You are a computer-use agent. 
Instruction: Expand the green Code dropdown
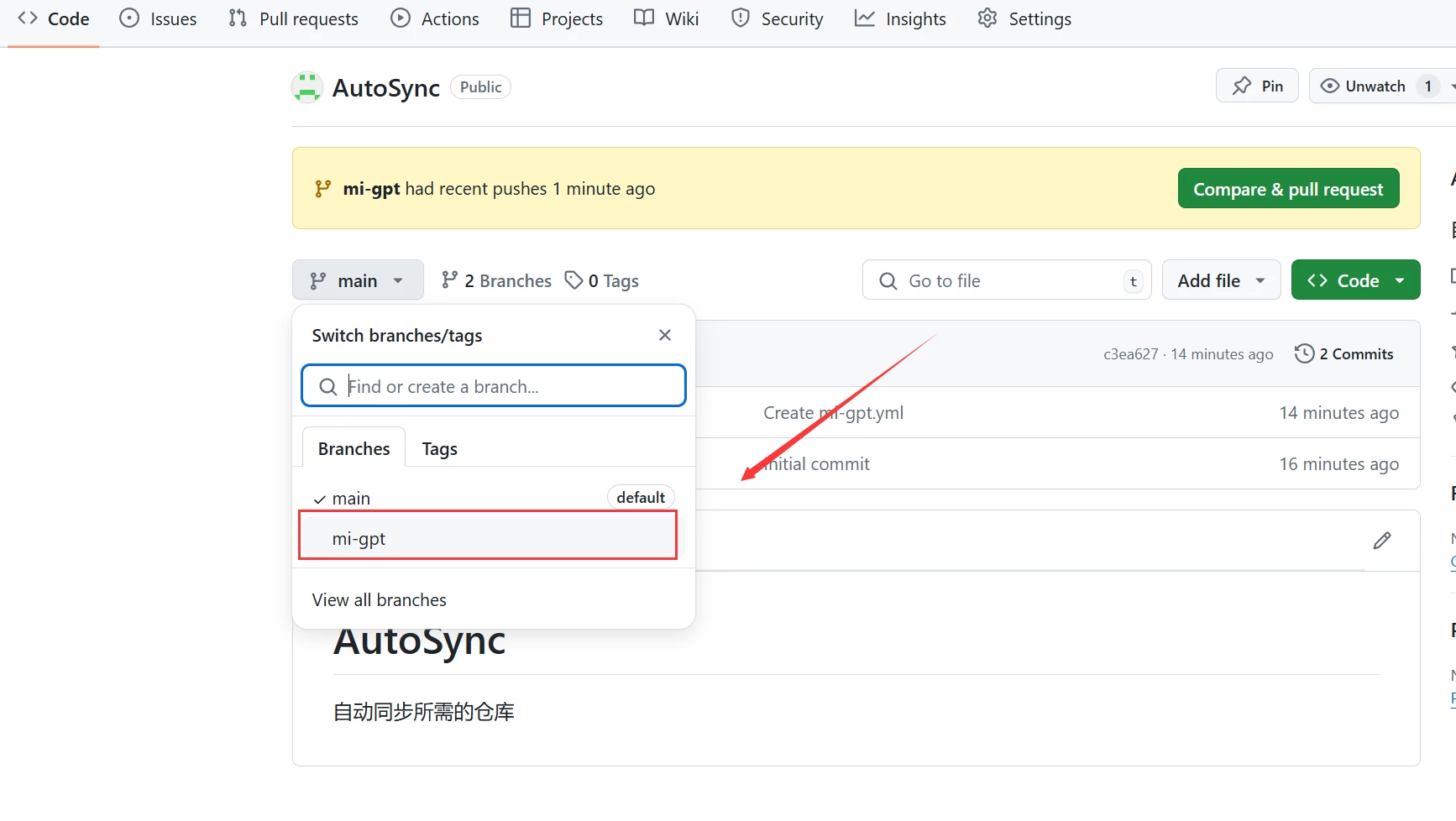click(x=1354, y=281)
